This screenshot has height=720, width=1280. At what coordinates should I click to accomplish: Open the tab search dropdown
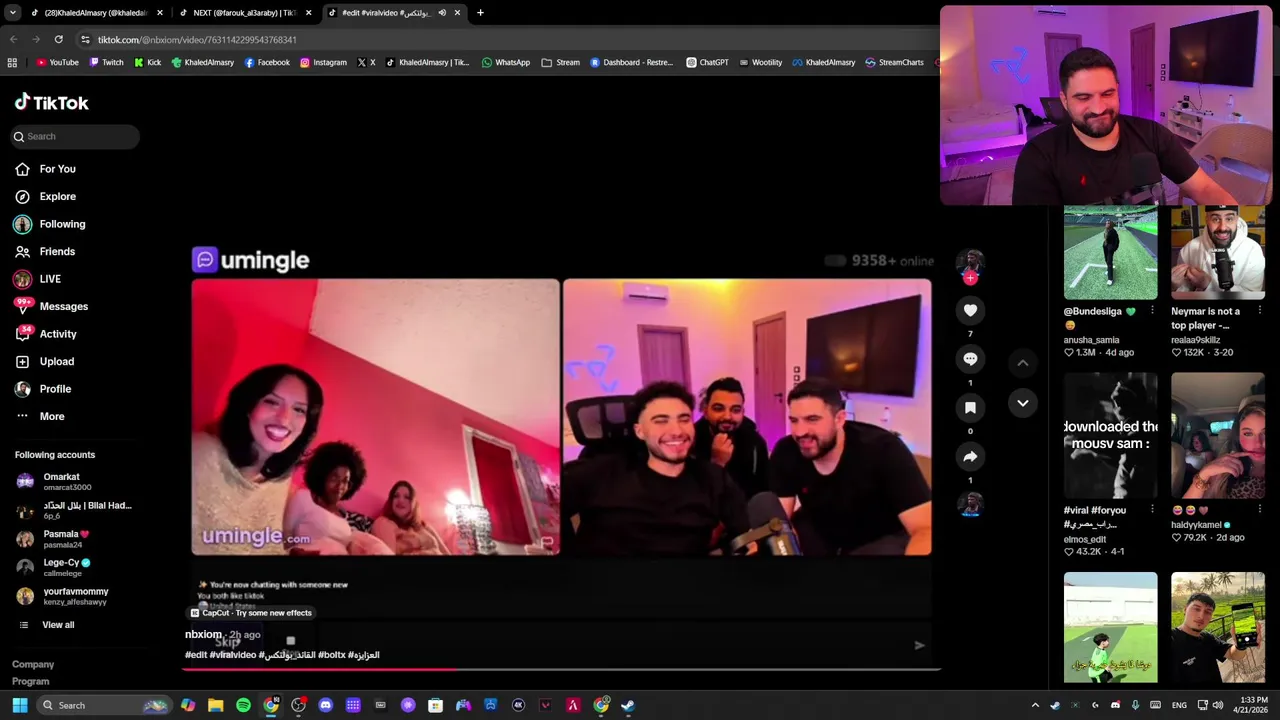point(12,13)
